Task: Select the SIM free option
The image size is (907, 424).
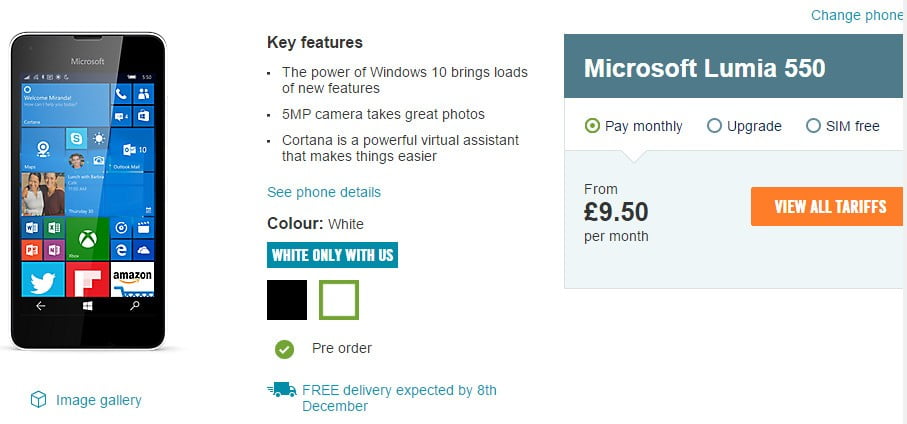Action: [x=813, y=126]
